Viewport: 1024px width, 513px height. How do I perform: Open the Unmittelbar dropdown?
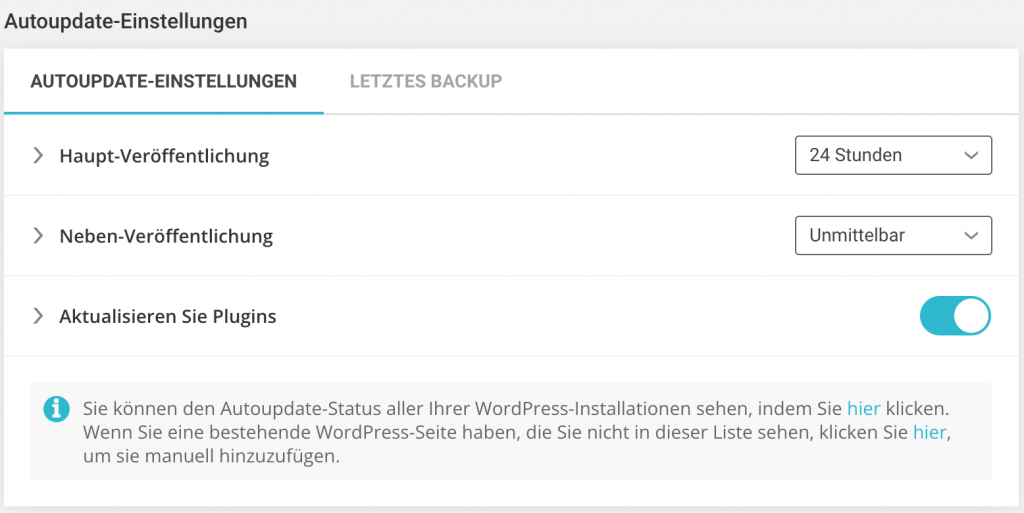893,236
